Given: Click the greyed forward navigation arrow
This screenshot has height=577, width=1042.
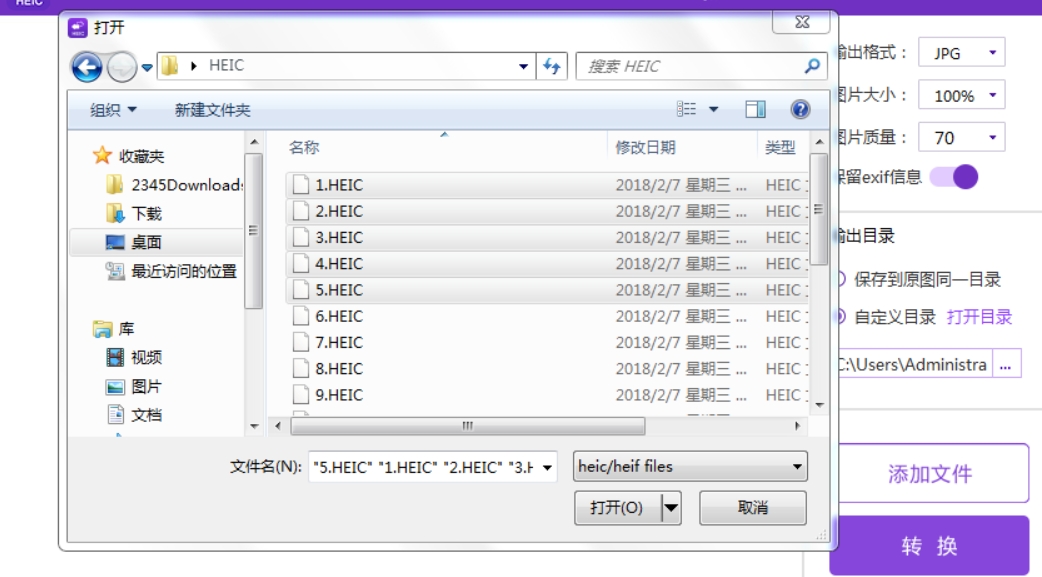Looking at the screenshot, I should (x=122, y=66).
